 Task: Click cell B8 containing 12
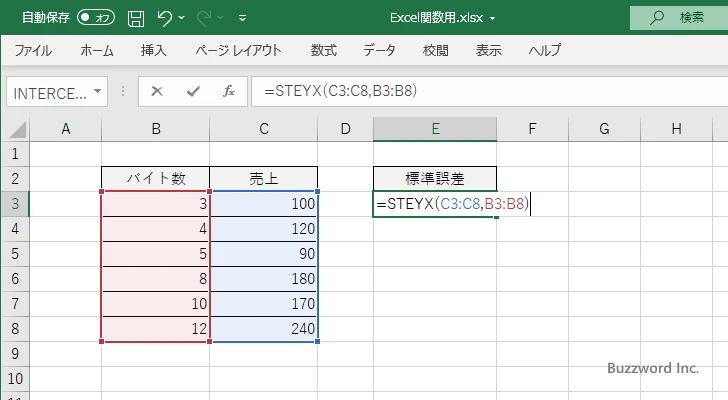[156, 329]
